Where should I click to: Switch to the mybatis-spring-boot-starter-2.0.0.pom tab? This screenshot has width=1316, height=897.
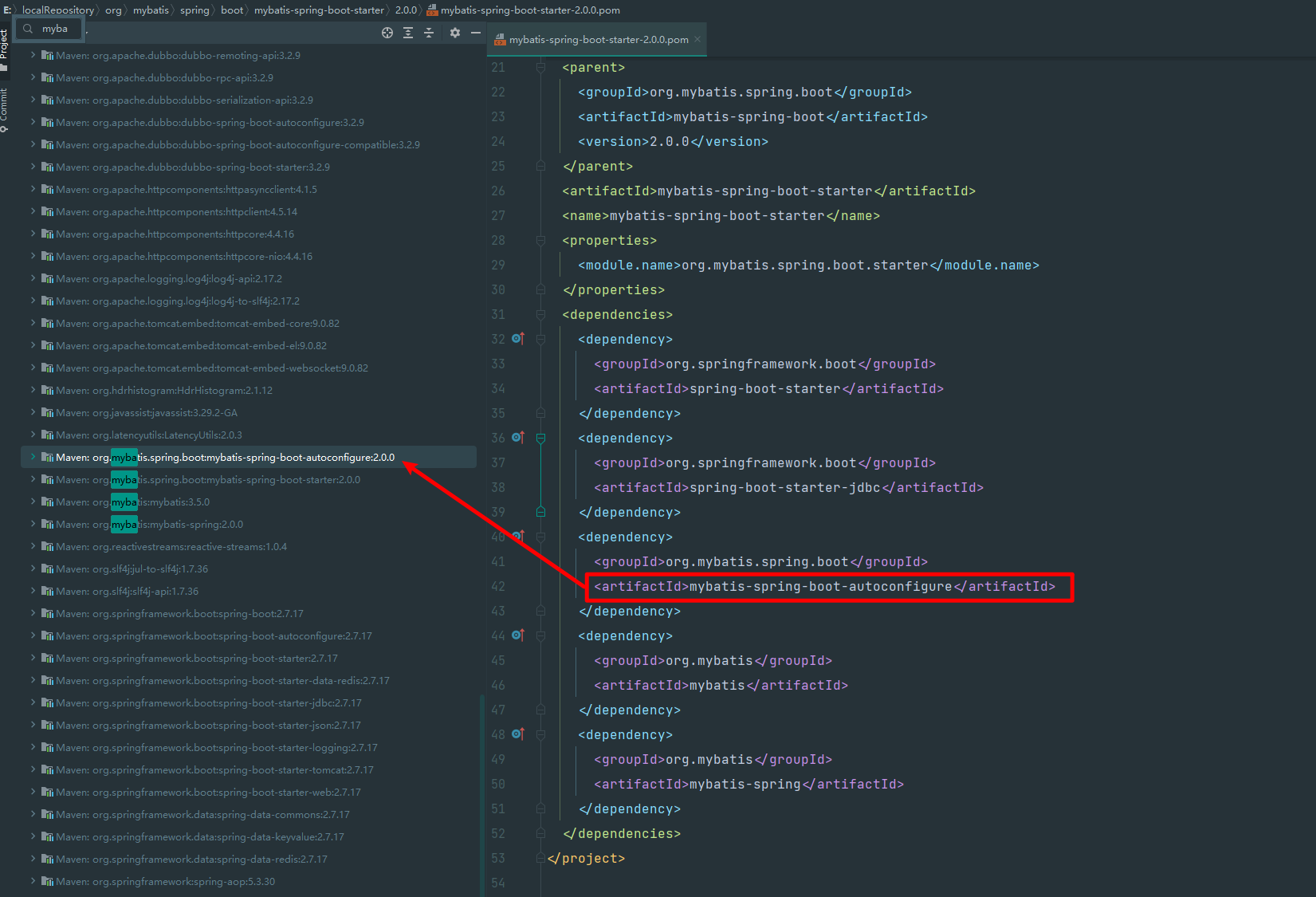click(x=597, y=40)
